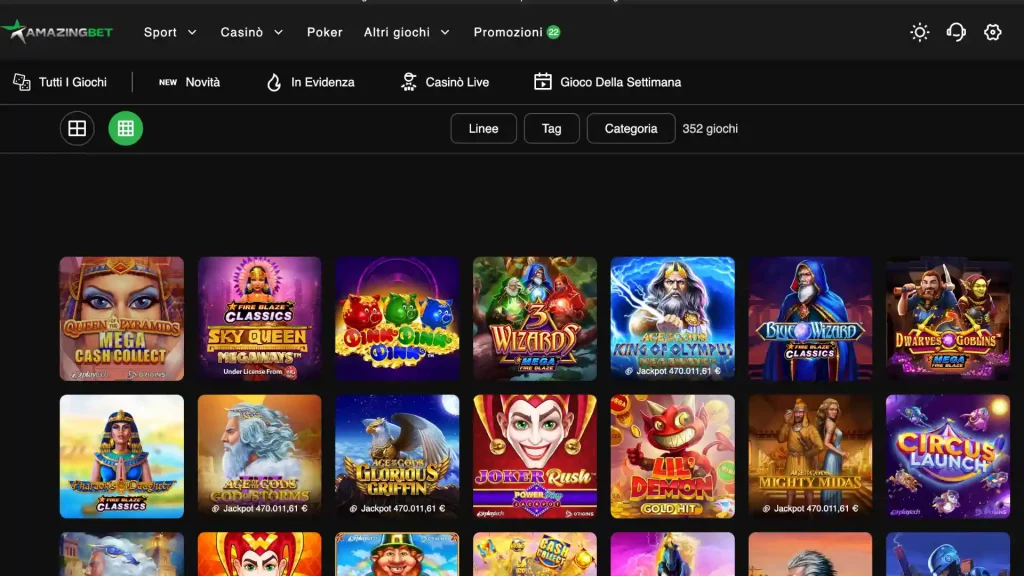Click the Promozioni 22 badge
The image size is (1024, 576).
click(553, 32)
